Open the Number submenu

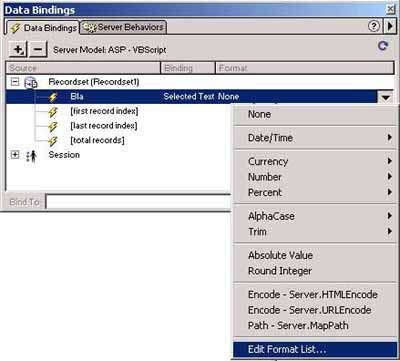coord(315,177)
